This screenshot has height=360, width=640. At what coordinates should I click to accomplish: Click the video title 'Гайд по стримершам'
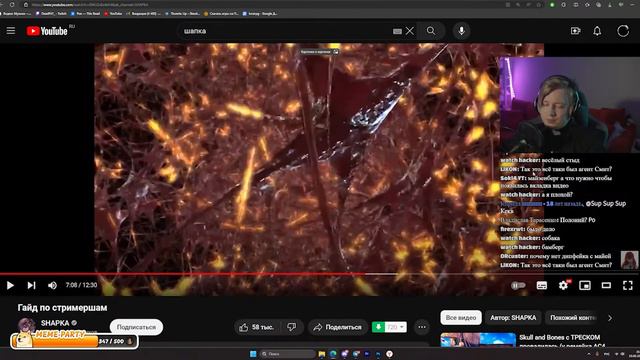[62, 308]
